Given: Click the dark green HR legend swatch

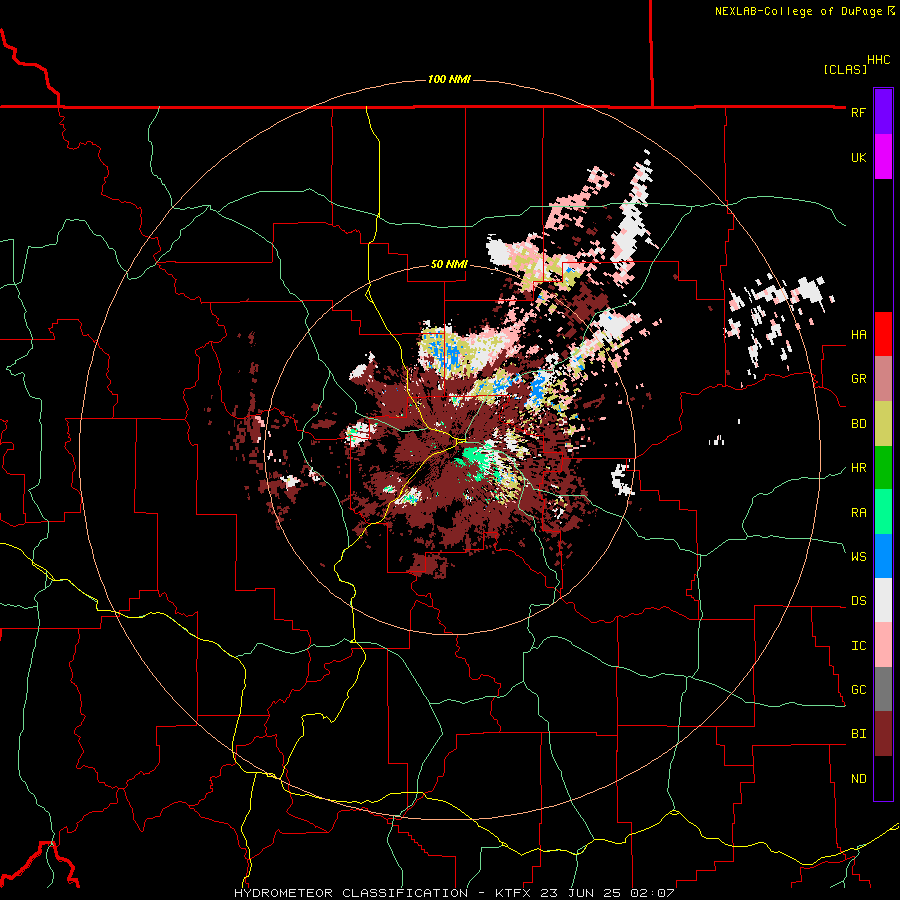Looking at the screenshot, I should click(883, 468).
